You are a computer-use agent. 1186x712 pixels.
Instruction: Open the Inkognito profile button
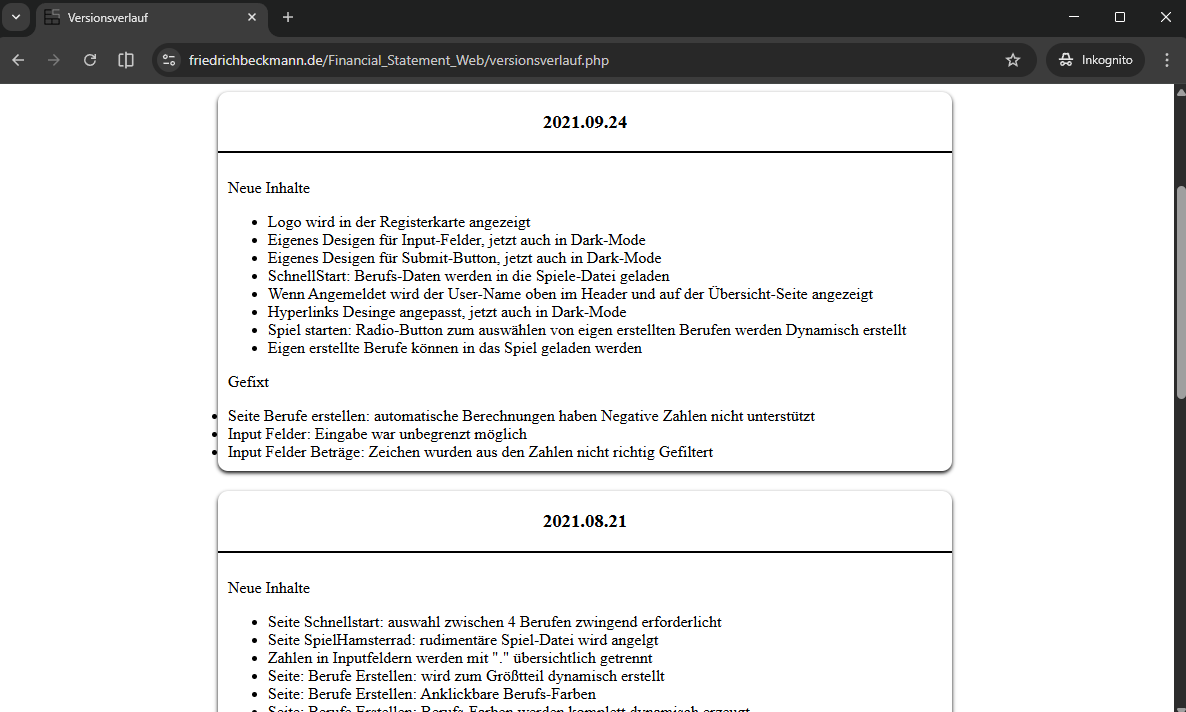coord(1095,60)
